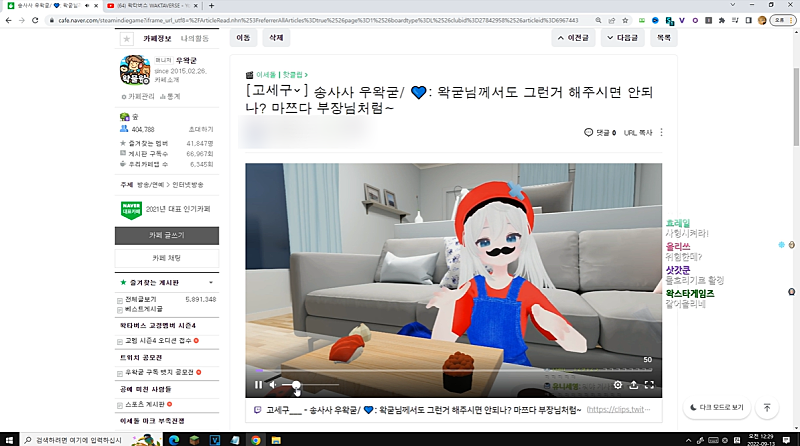This screenshot has height=446, width=800.
Task: Open the three-dot article options menu
Action: coord(661,132)
